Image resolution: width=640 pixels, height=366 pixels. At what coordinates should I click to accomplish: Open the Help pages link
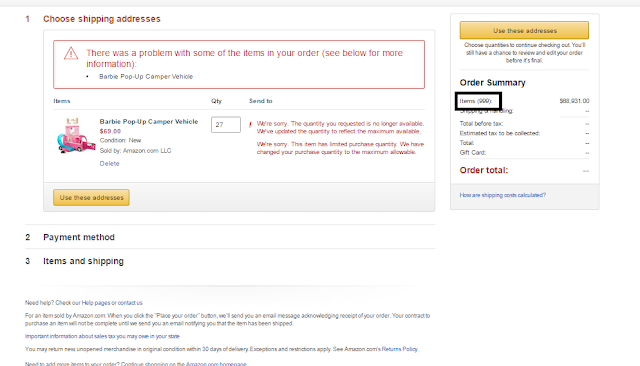(96, 303)
